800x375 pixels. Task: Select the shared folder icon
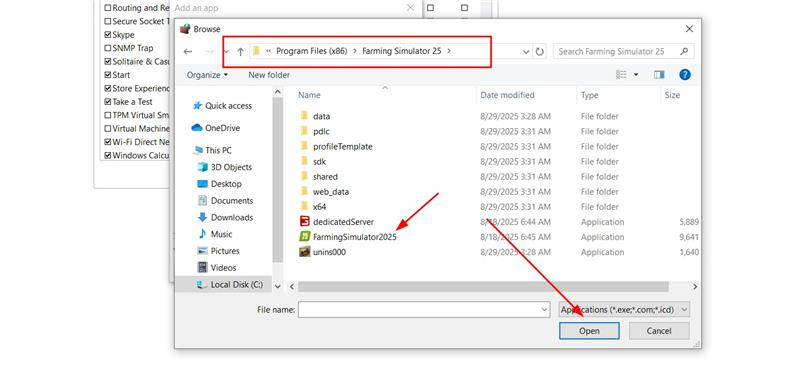point(305,177)
